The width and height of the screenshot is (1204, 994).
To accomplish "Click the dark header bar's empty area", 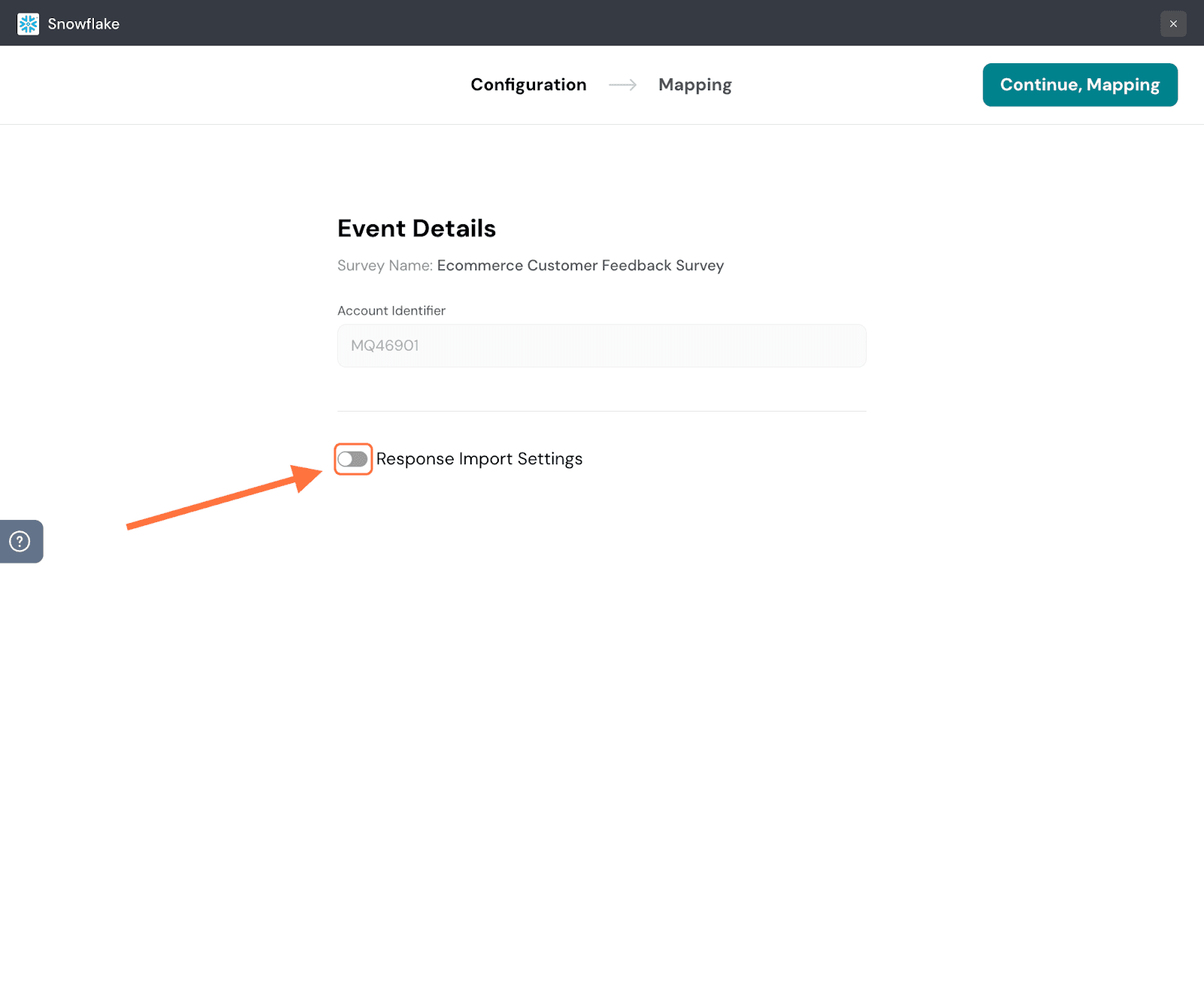I will coord(602,23).
